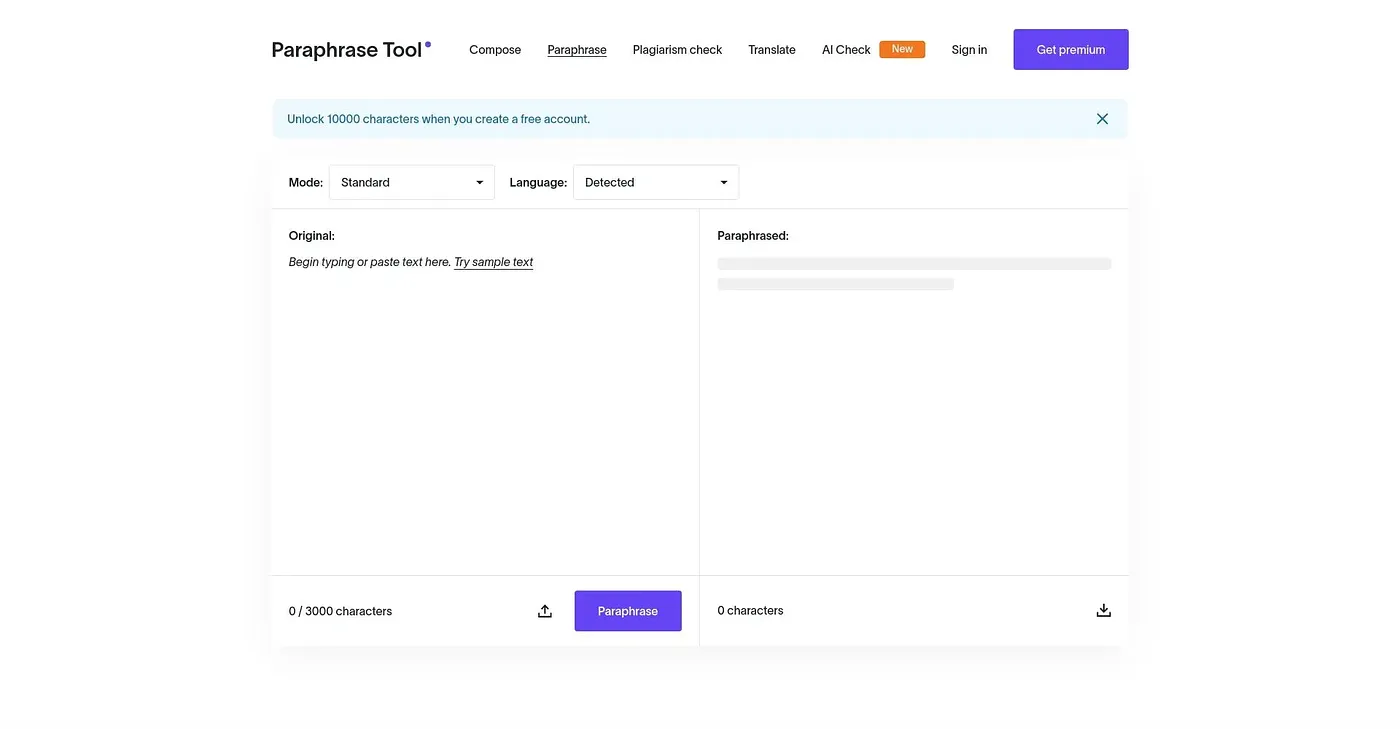
Task: Click the 'Mode:' label
Action: pos(306,182)
